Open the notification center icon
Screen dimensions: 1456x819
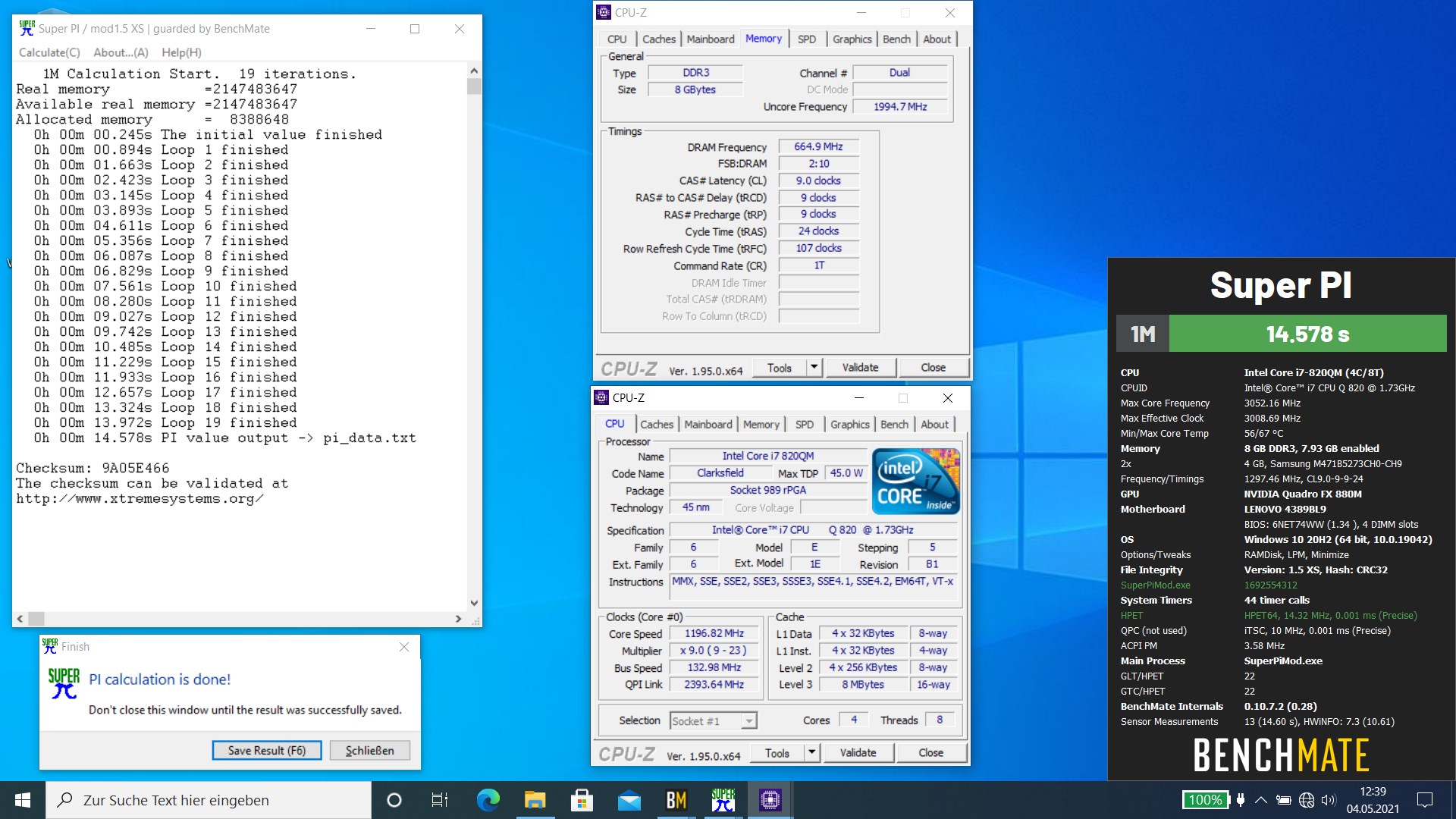click(1425, 800)
